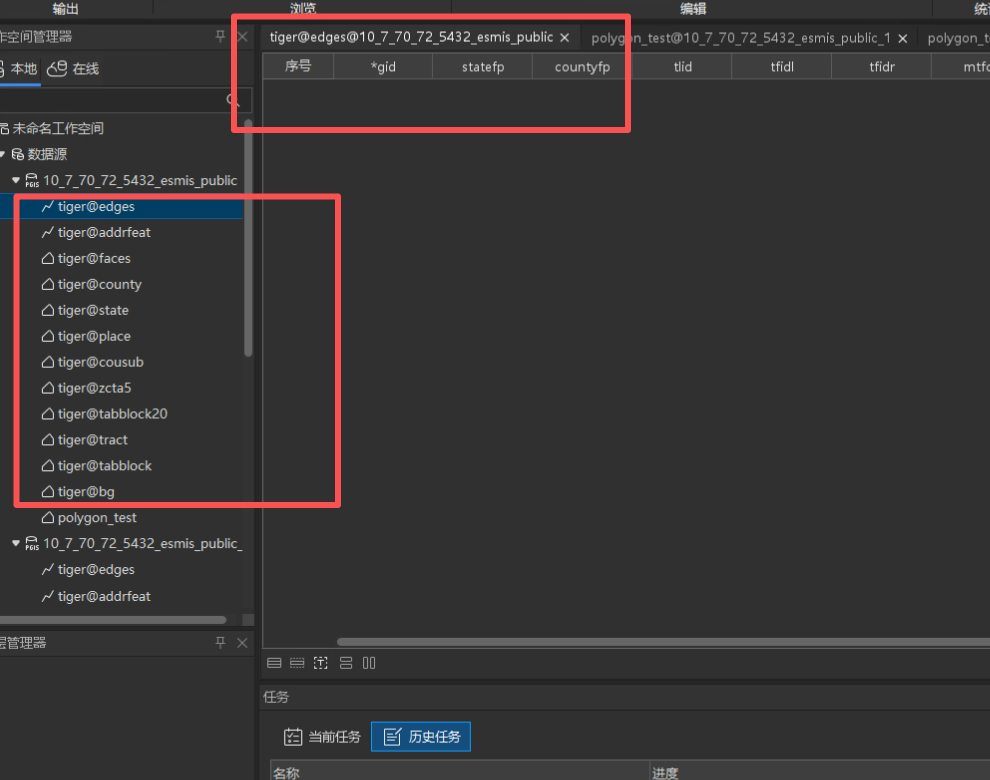Pin the layer manager panel
The image size is (990, 780).
tap(220, 642)
